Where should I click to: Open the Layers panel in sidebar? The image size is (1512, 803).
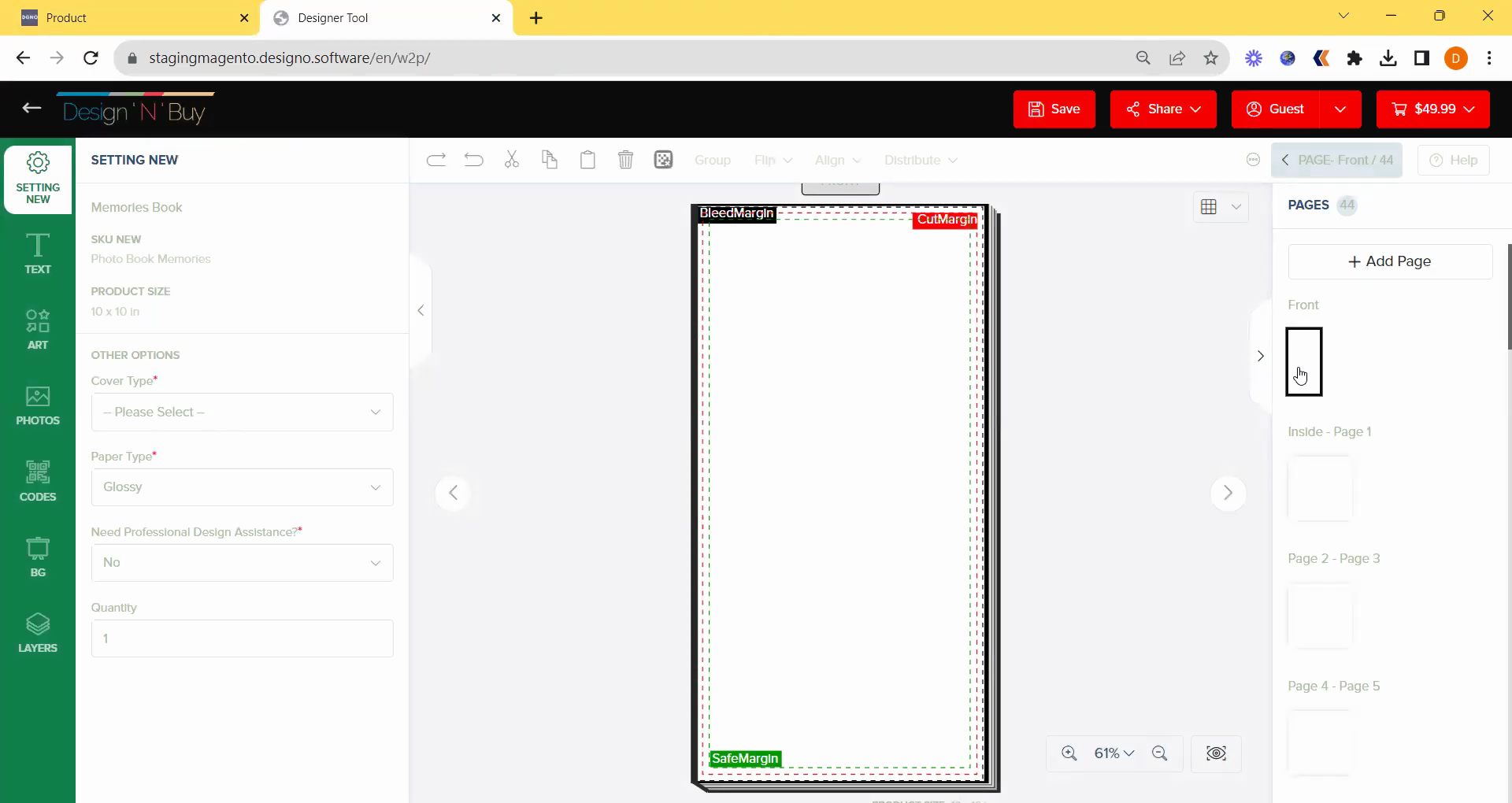pyautogui.click(x=38, y=633)
